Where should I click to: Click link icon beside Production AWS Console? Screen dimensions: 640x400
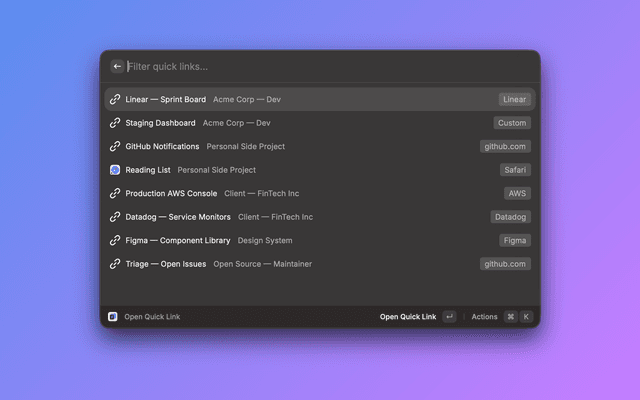[x=115, y=193]
